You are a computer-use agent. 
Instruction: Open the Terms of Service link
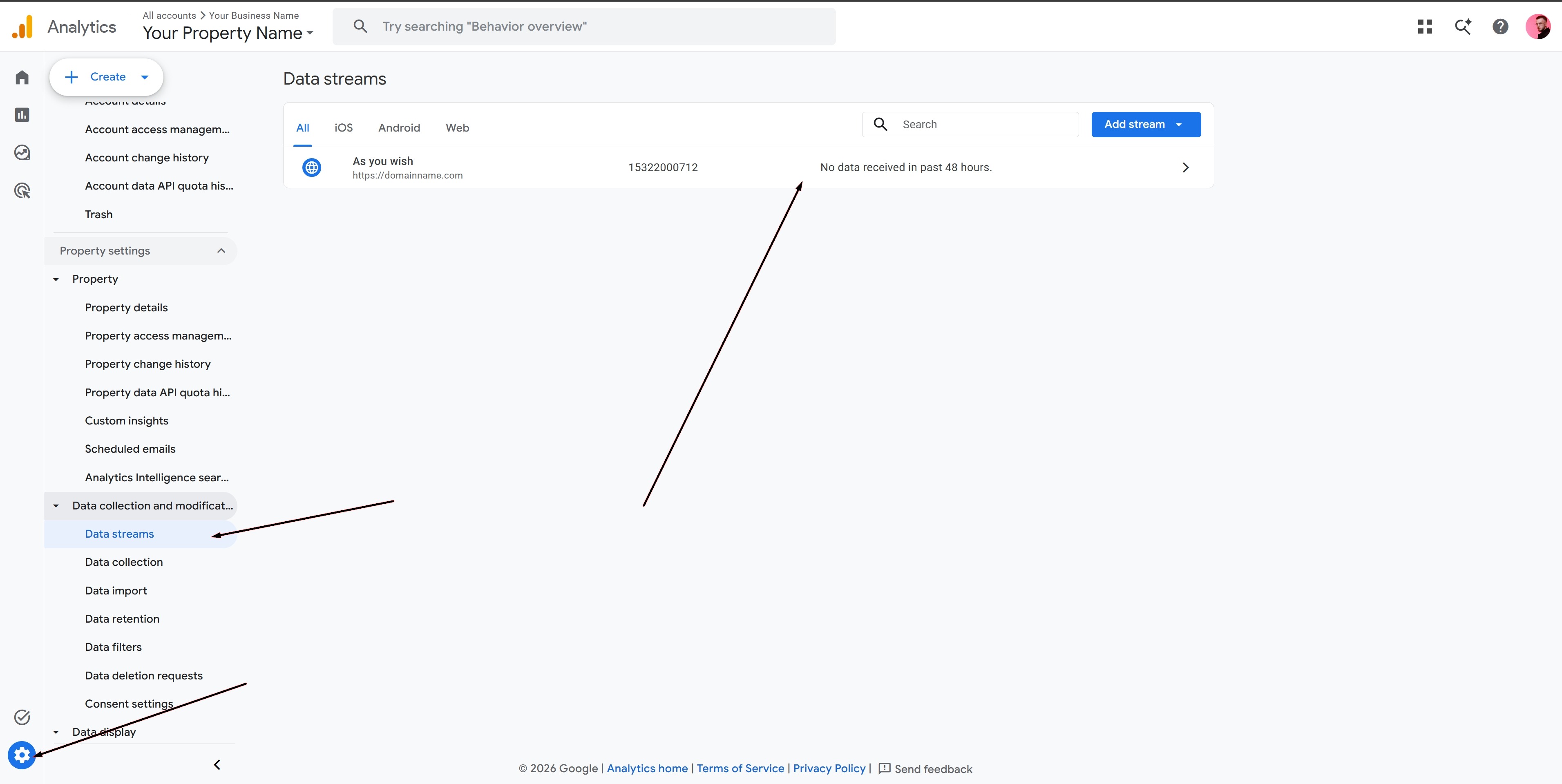(740, 768)
